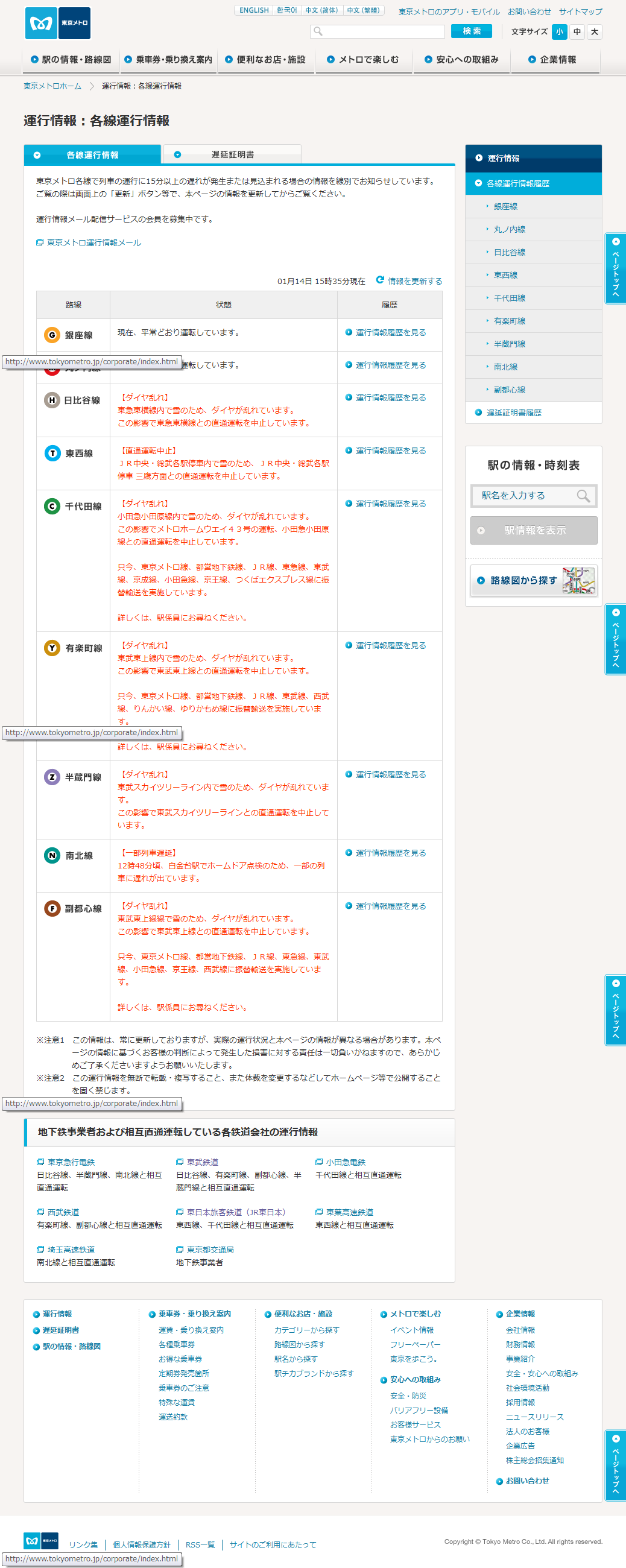Open the 乗車券・乗り換え案内 navigation menu
Screen dimensions: 626x1568
168,60
